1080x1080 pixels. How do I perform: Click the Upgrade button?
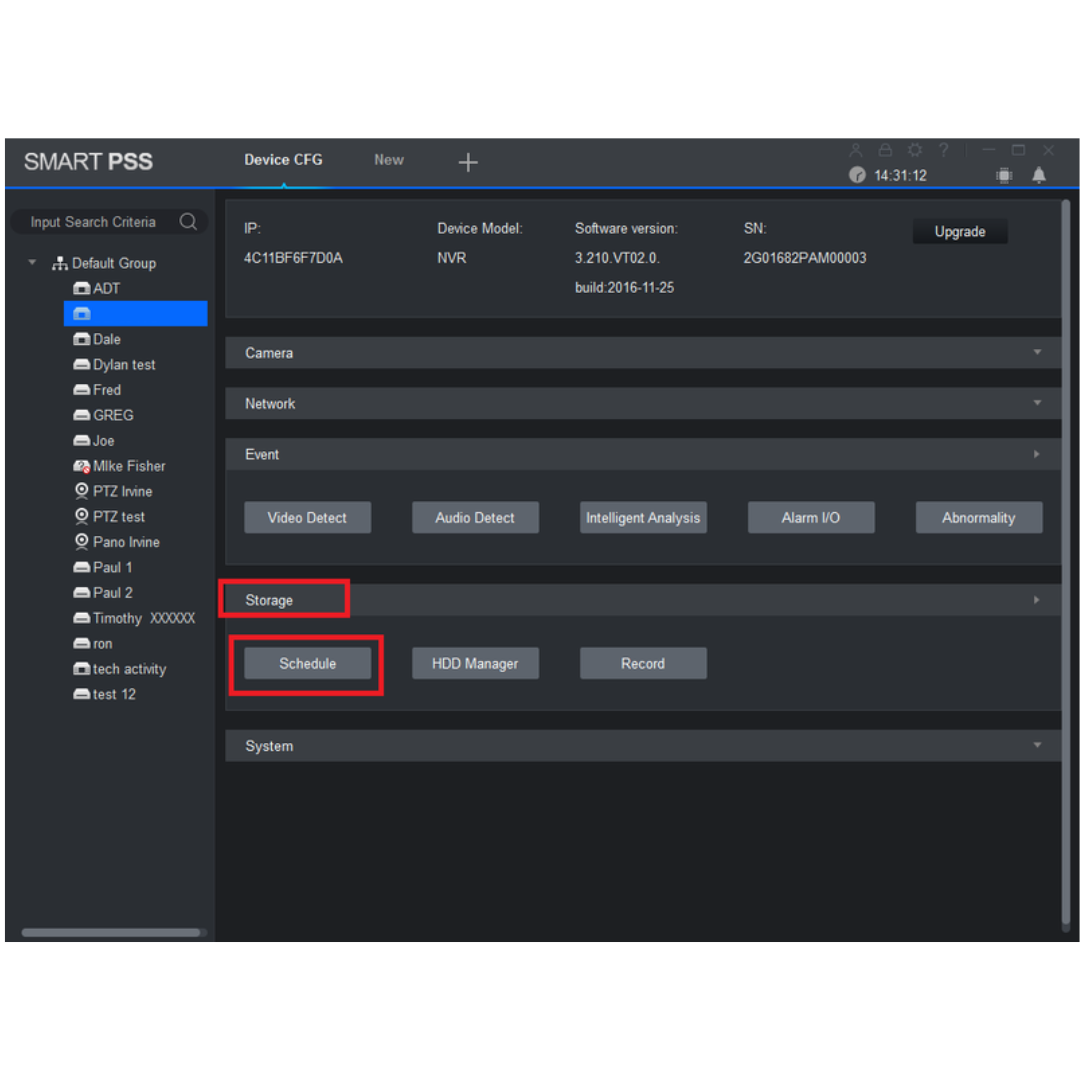(959, 231)
